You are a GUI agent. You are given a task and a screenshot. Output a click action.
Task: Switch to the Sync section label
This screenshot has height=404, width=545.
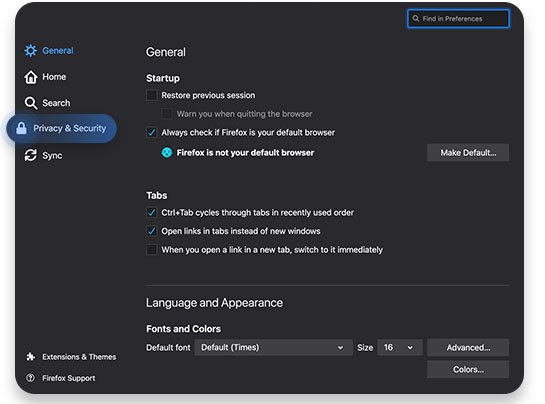[52, 155]
